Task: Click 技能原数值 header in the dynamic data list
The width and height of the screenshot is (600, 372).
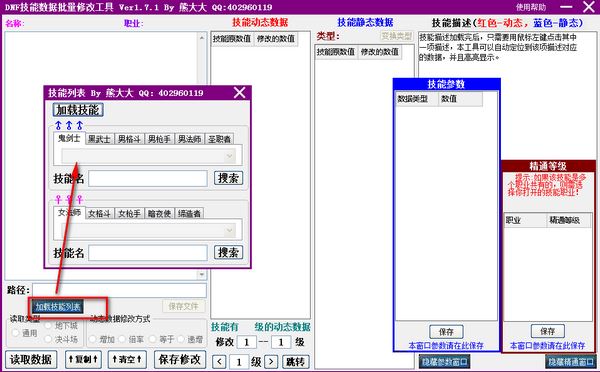Action: [x=232, y=39]
